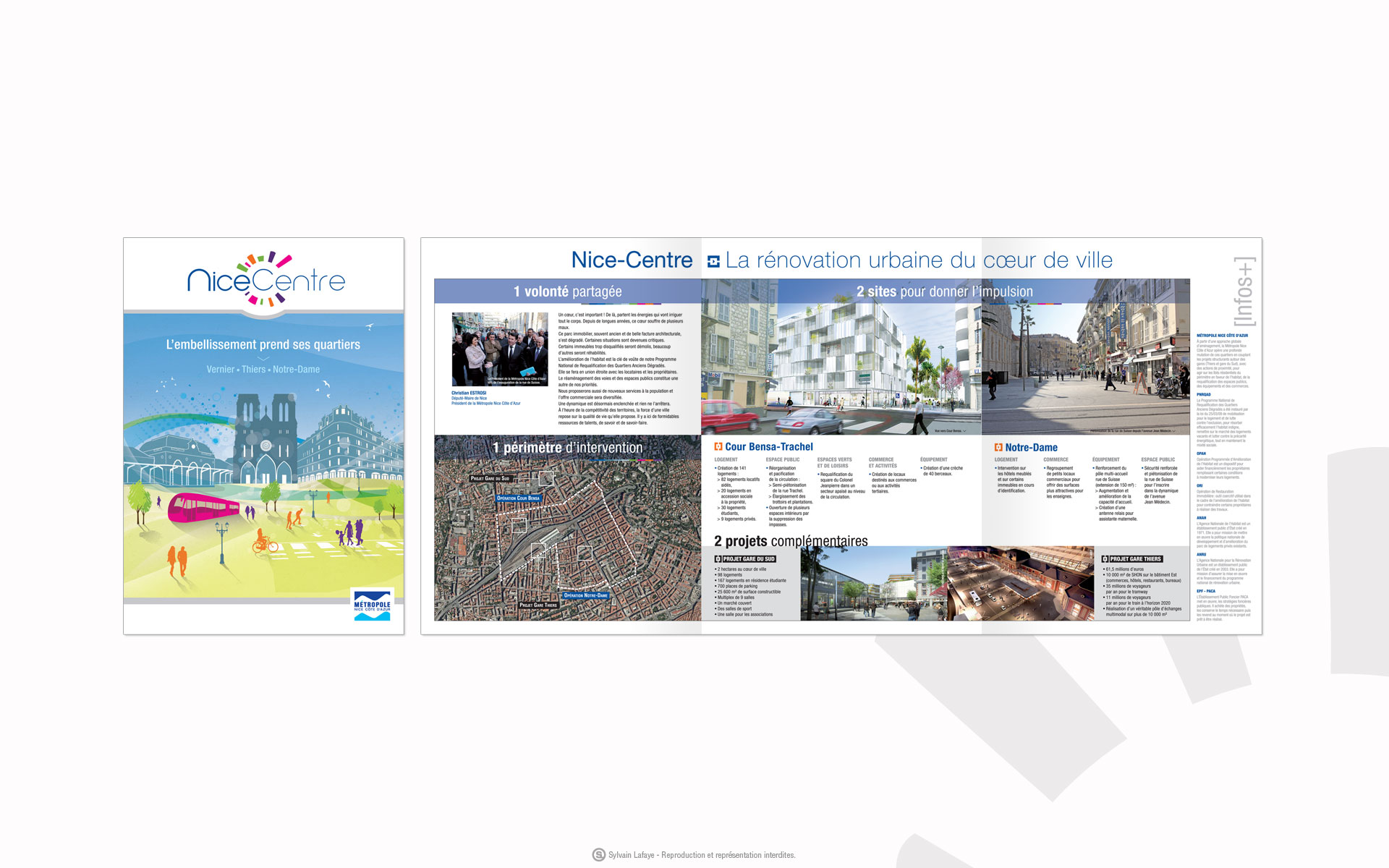Viewport: 1389px width, 868px height.
Task: Click the 'OPAH' sidebar heading
Action: pyautogui.click(x=1202, y=454)
